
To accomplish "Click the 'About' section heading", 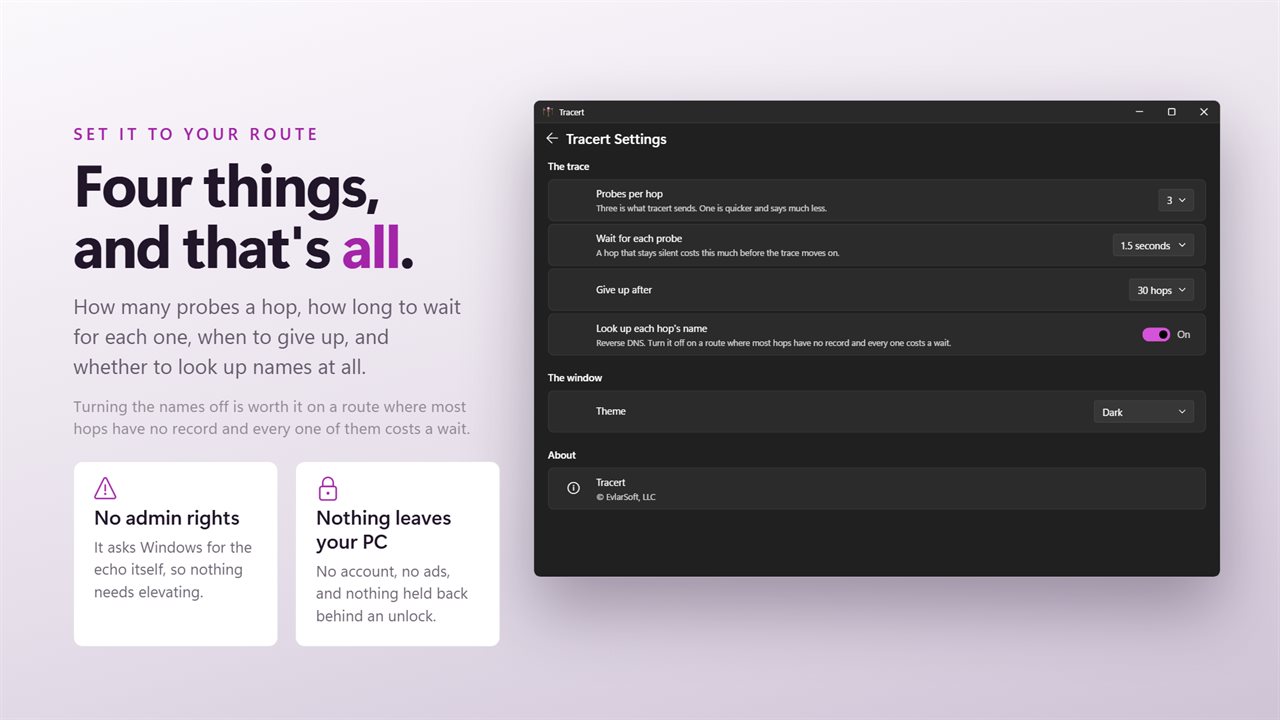I will point(562,455).
